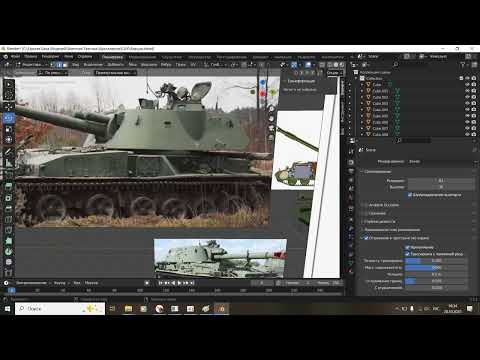Open the Render menu in top bar
480x360 pixels.
pos(50,56)
